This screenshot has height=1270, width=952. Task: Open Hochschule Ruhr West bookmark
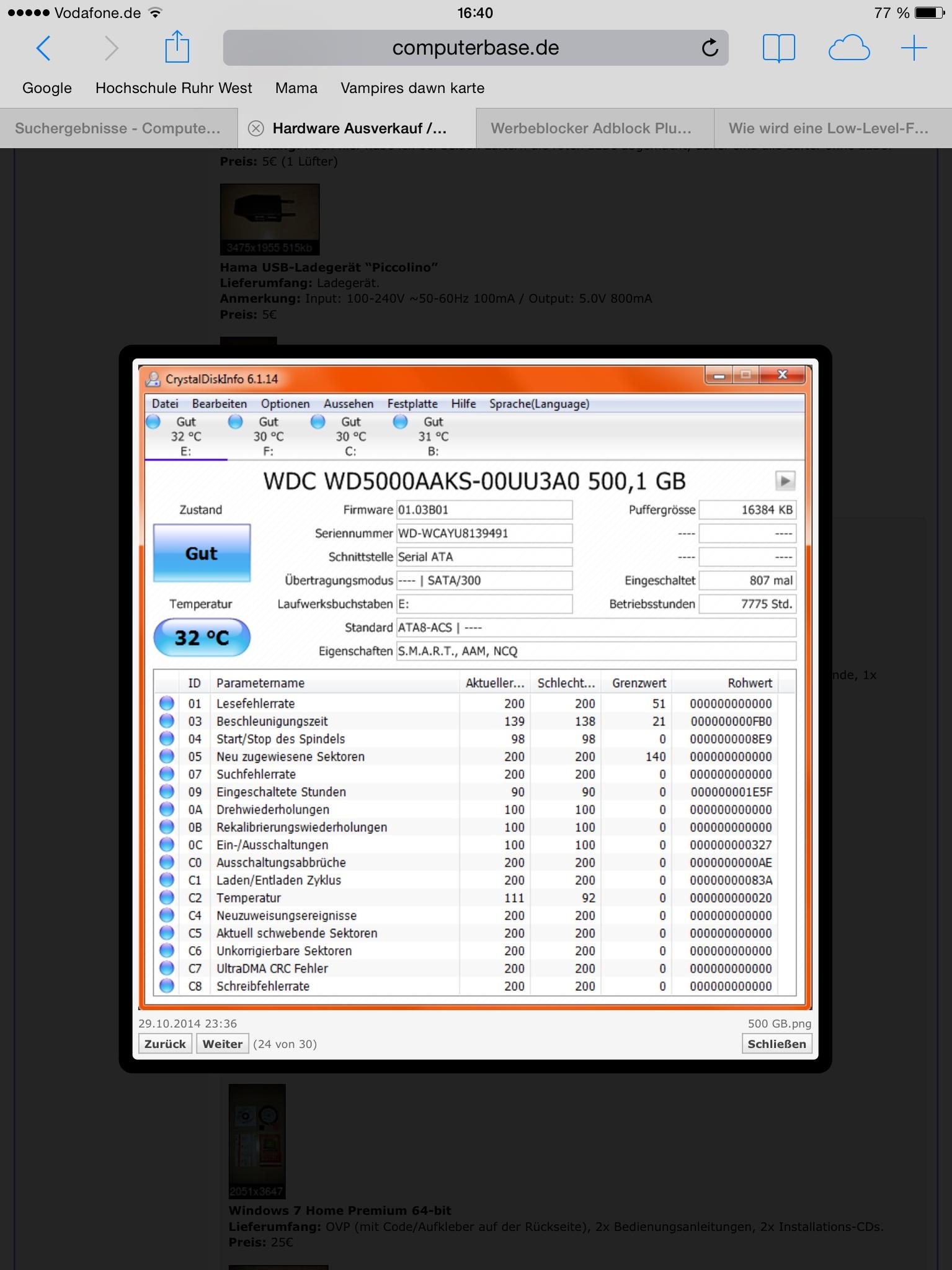click(x=174, y=88)
